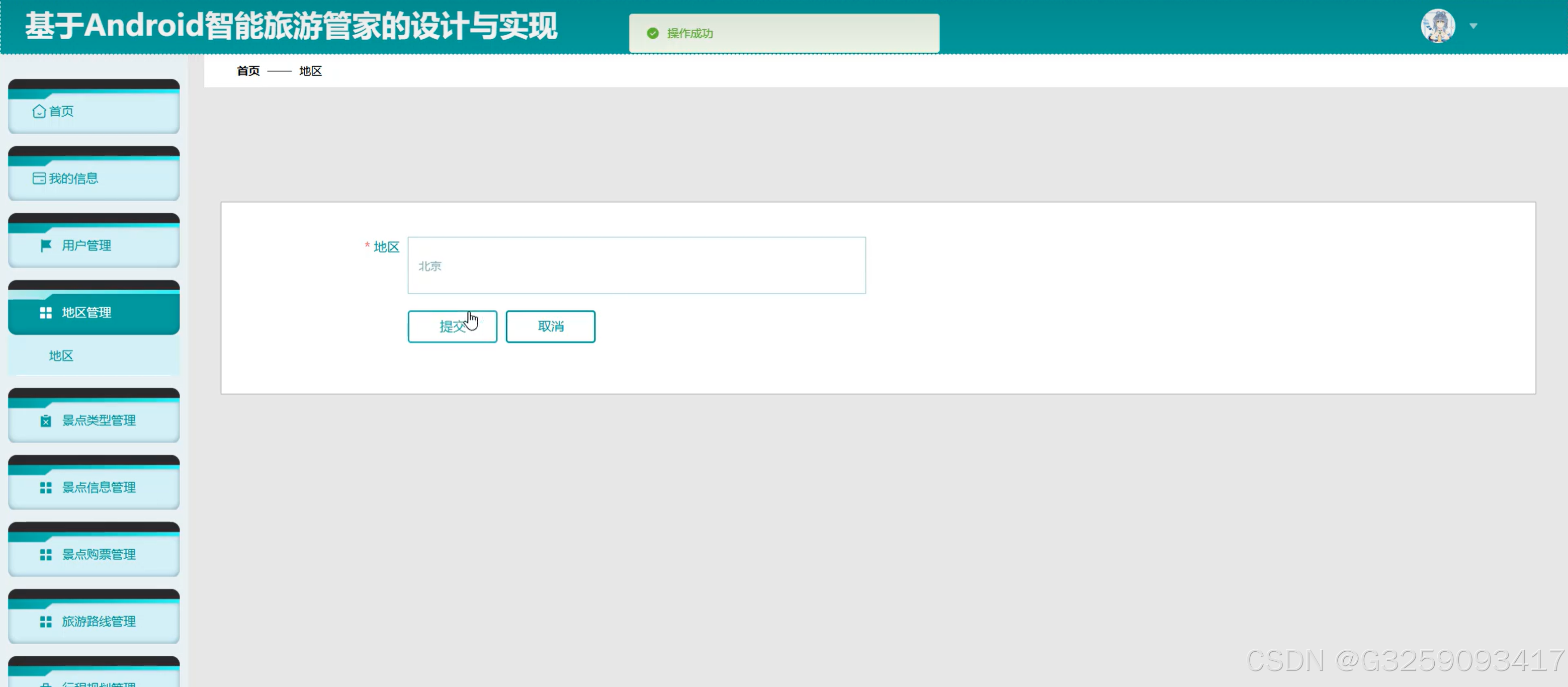Click the card icon beside 我的信息
1568x687 pixels.
39,179
